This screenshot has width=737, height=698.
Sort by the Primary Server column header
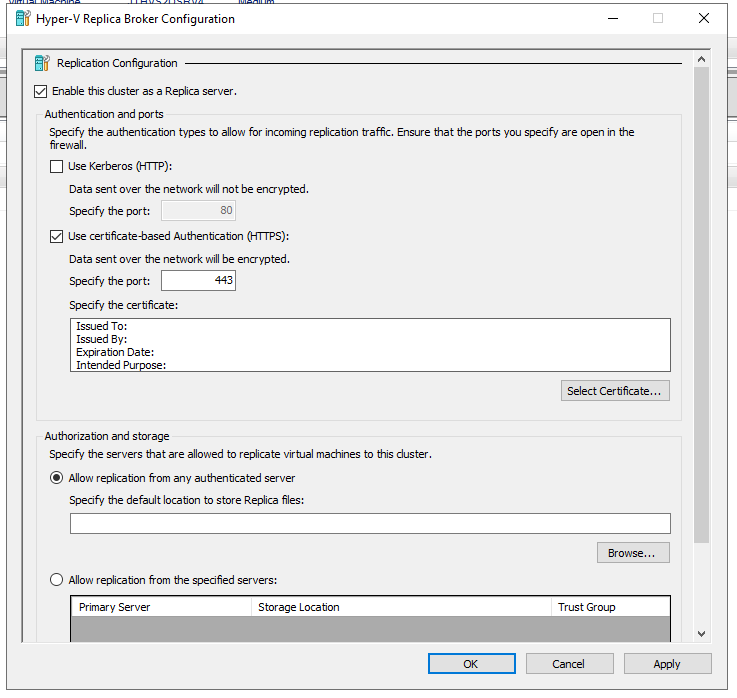(161, 607)
